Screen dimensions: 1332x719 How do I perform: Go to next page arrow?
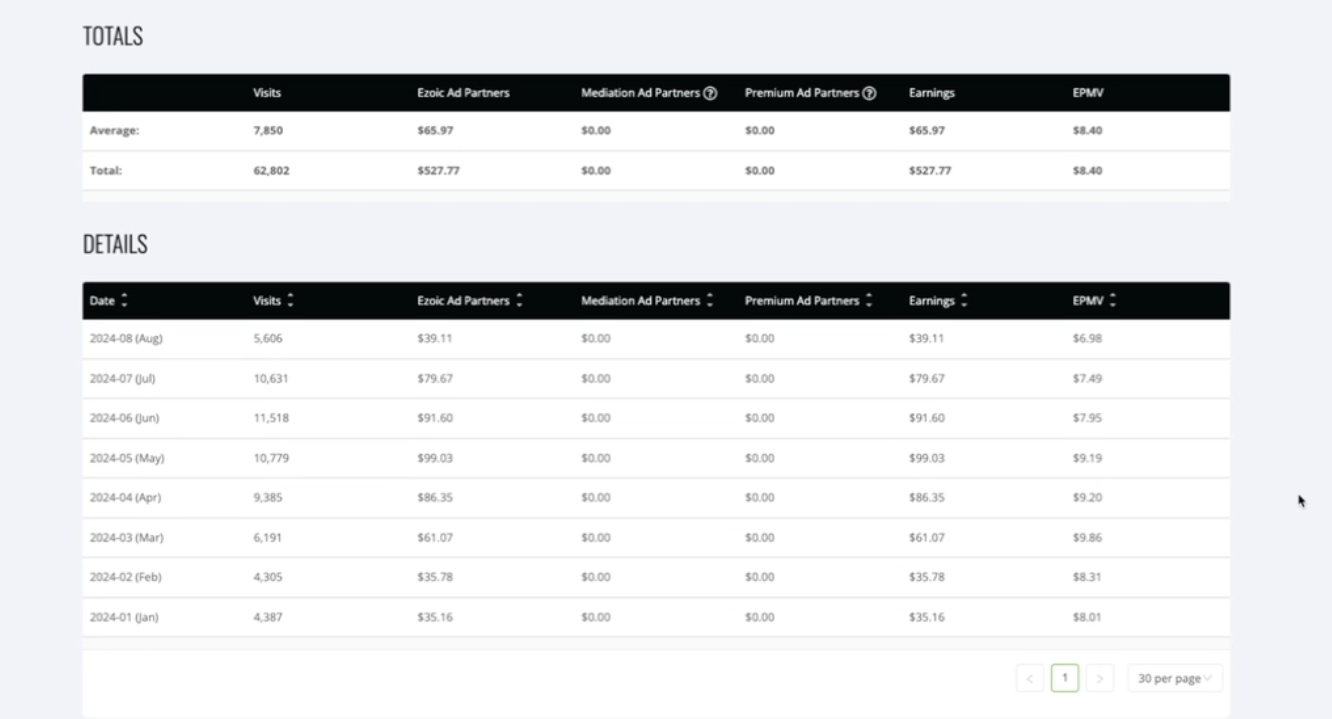tap(1099, 678)
